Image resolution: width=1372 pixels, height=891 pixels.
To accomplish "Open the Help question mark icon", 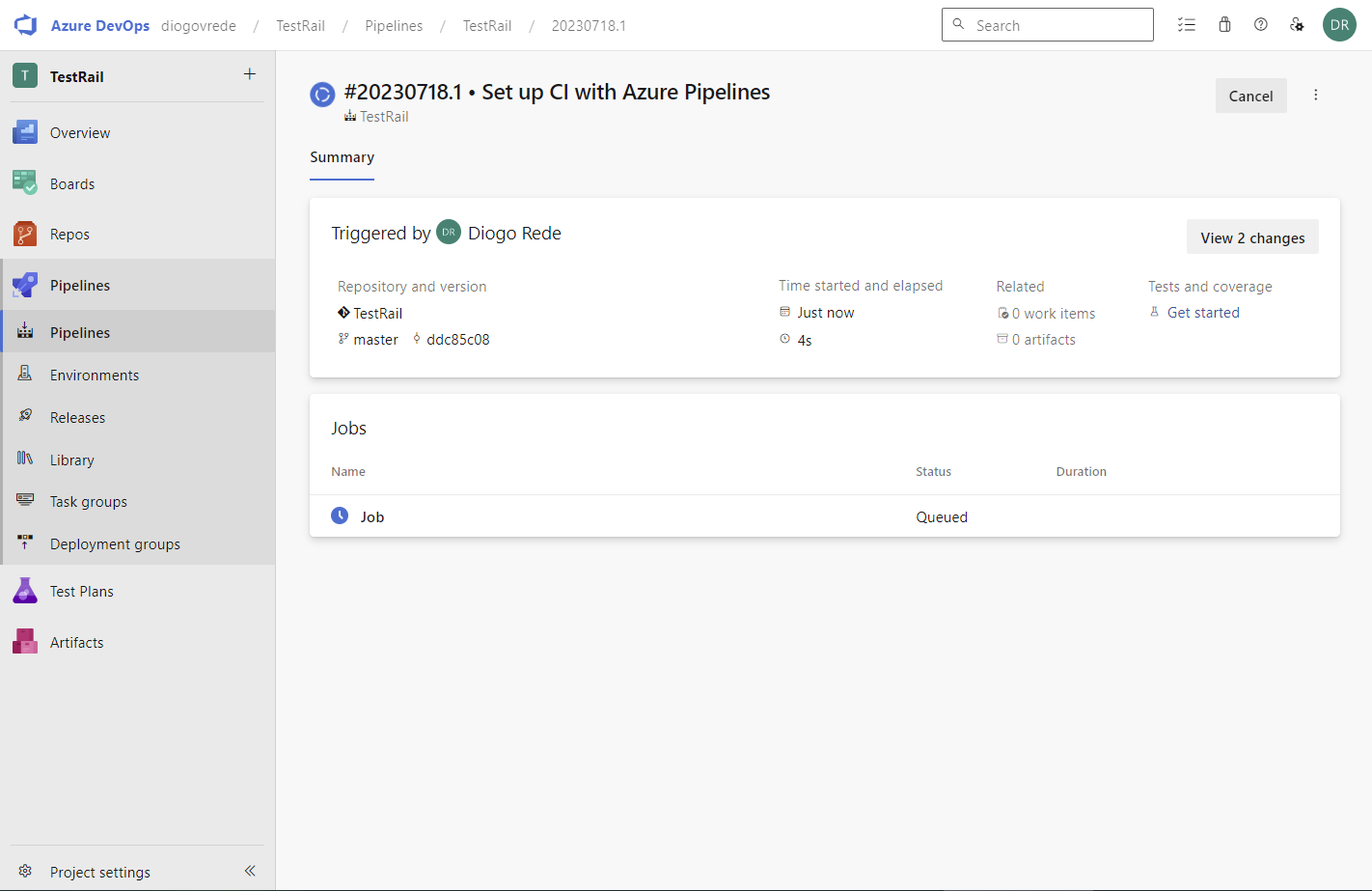I will coord(1261,25).
